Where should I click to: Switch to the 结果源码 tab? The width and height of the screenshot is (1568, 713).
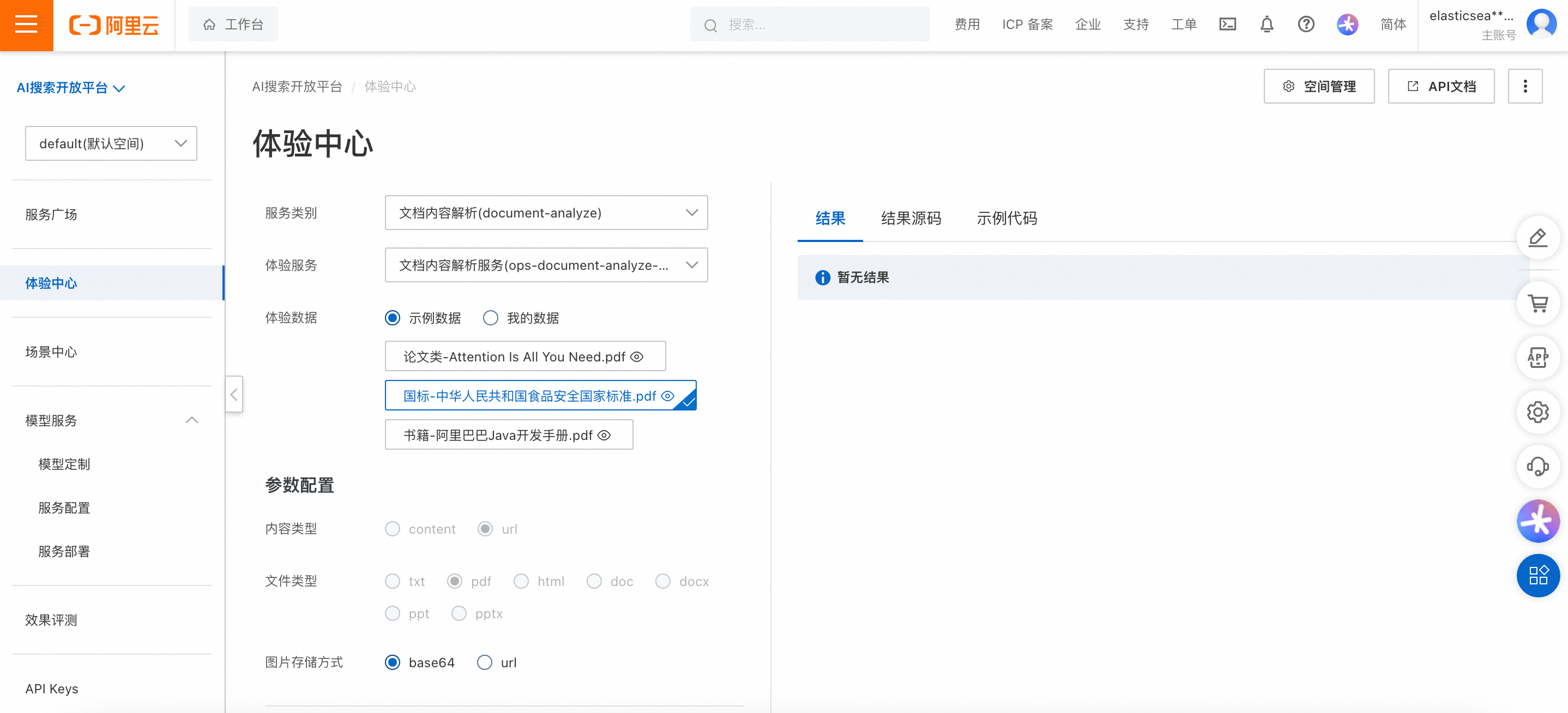910,218
